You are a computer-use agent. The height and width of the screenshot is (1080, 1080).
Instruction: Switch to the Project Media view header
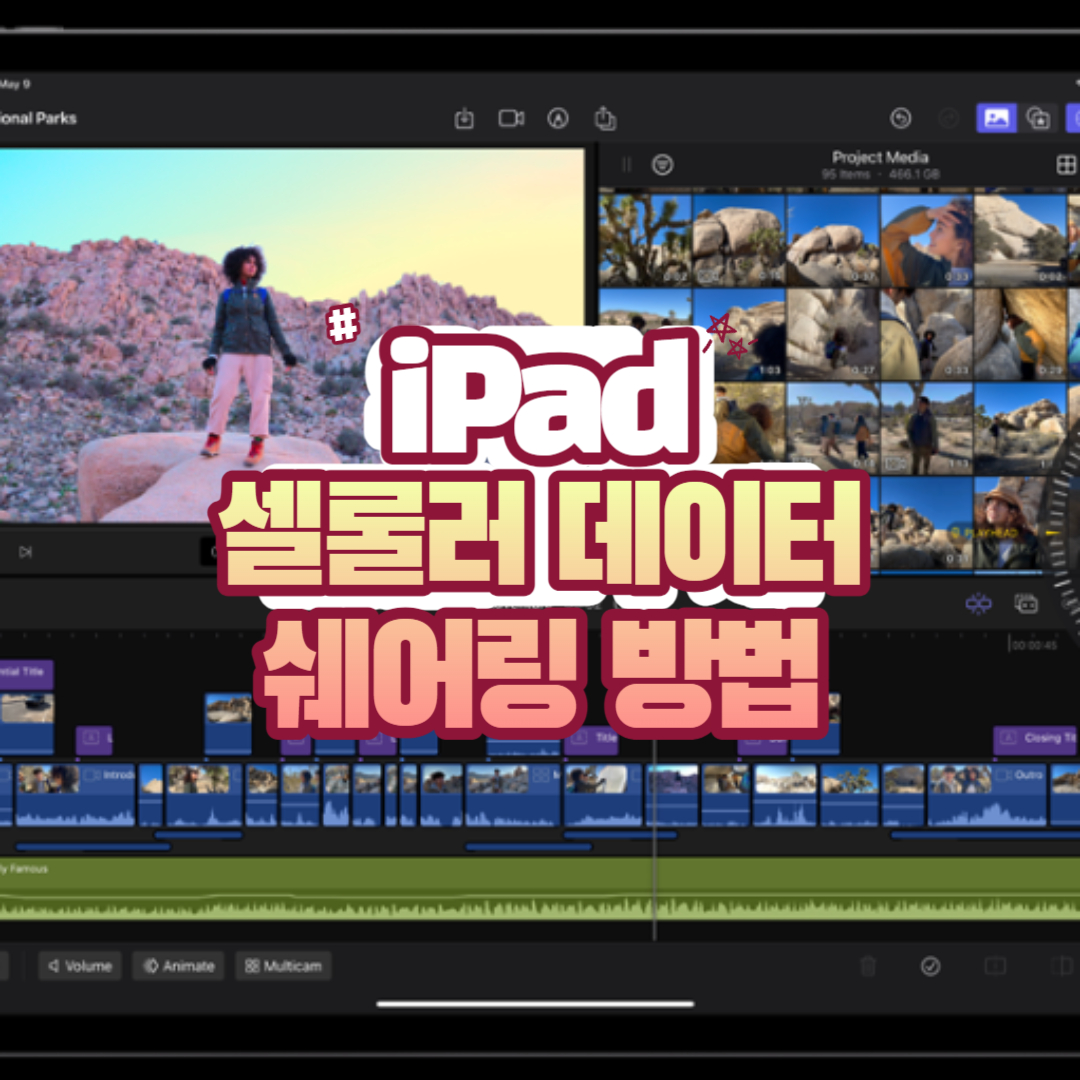[x=880, y=157]
